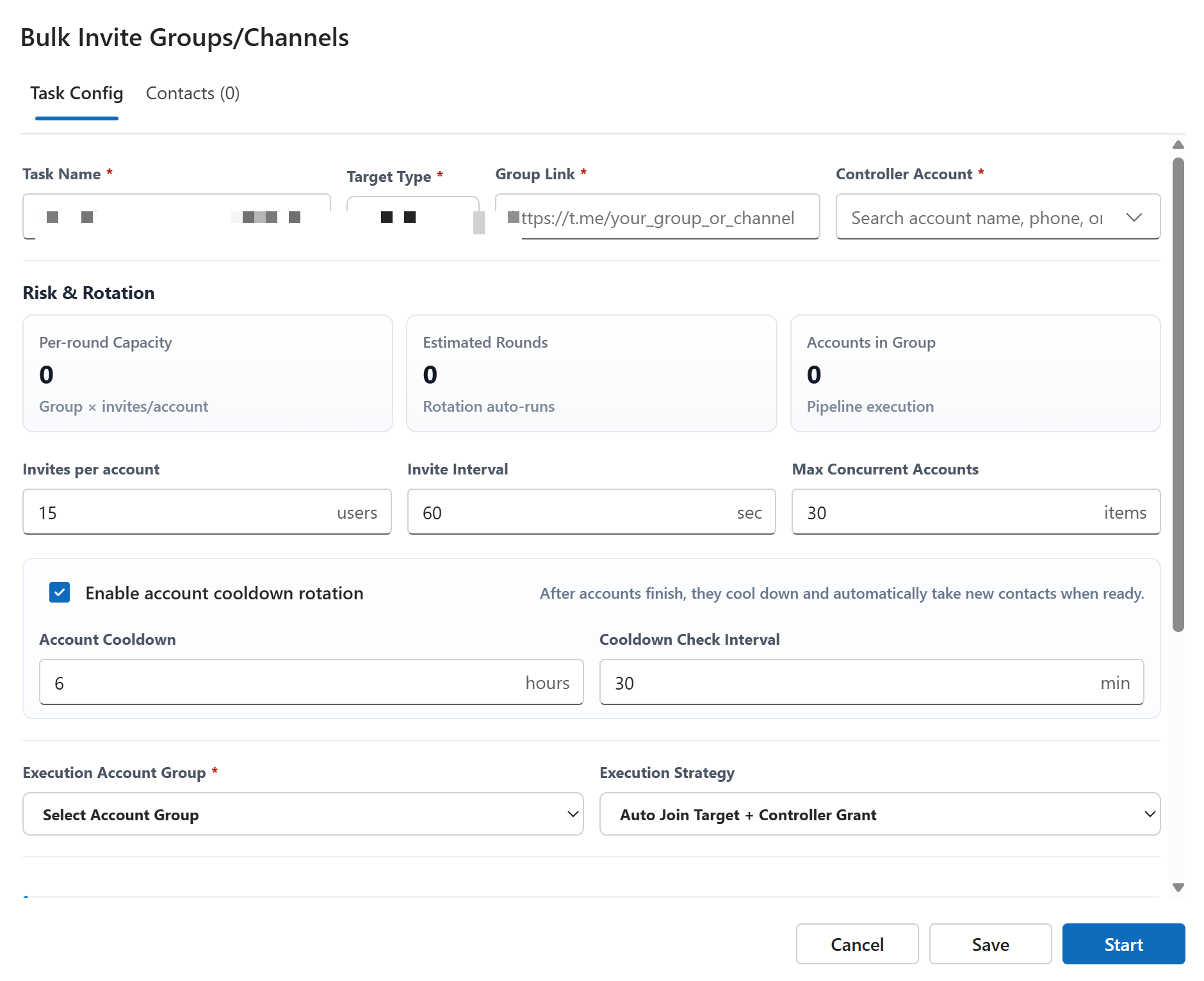Click the scrollbar up arrow
This screenshot has height=981, width=1204.
(x=1178, y=145)
